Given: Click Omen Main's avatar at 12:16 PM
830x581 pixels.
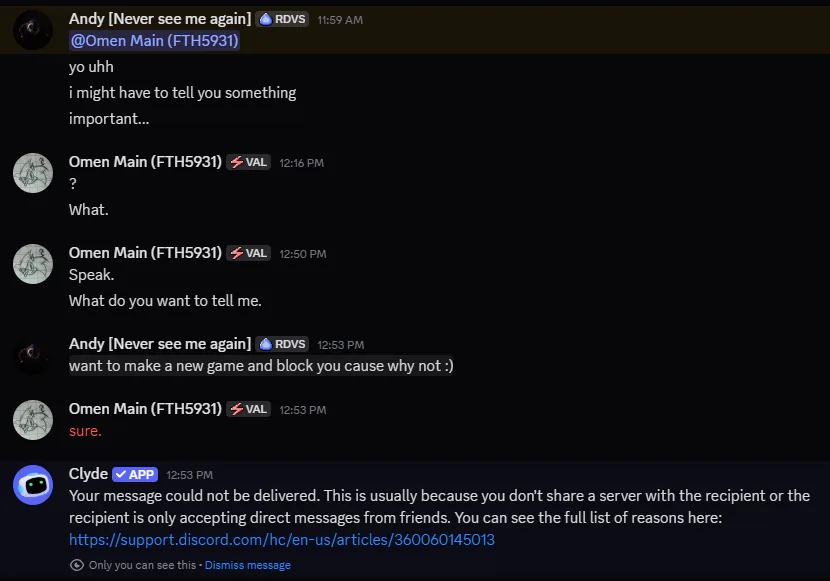Looking at the screenshot, I should (33, 173).
